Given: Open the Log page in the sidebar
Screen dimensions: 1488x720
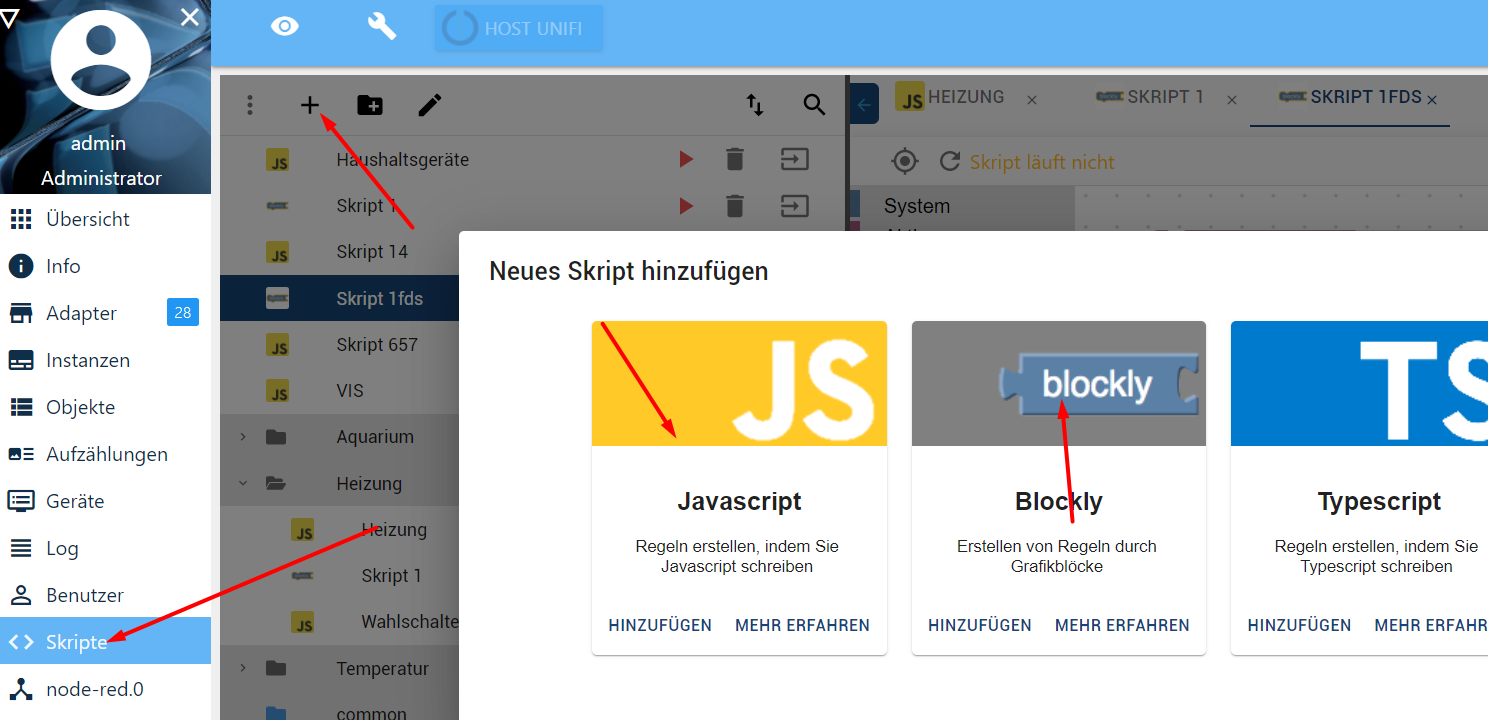Looking at the screenshot, I should coord(105,548).
